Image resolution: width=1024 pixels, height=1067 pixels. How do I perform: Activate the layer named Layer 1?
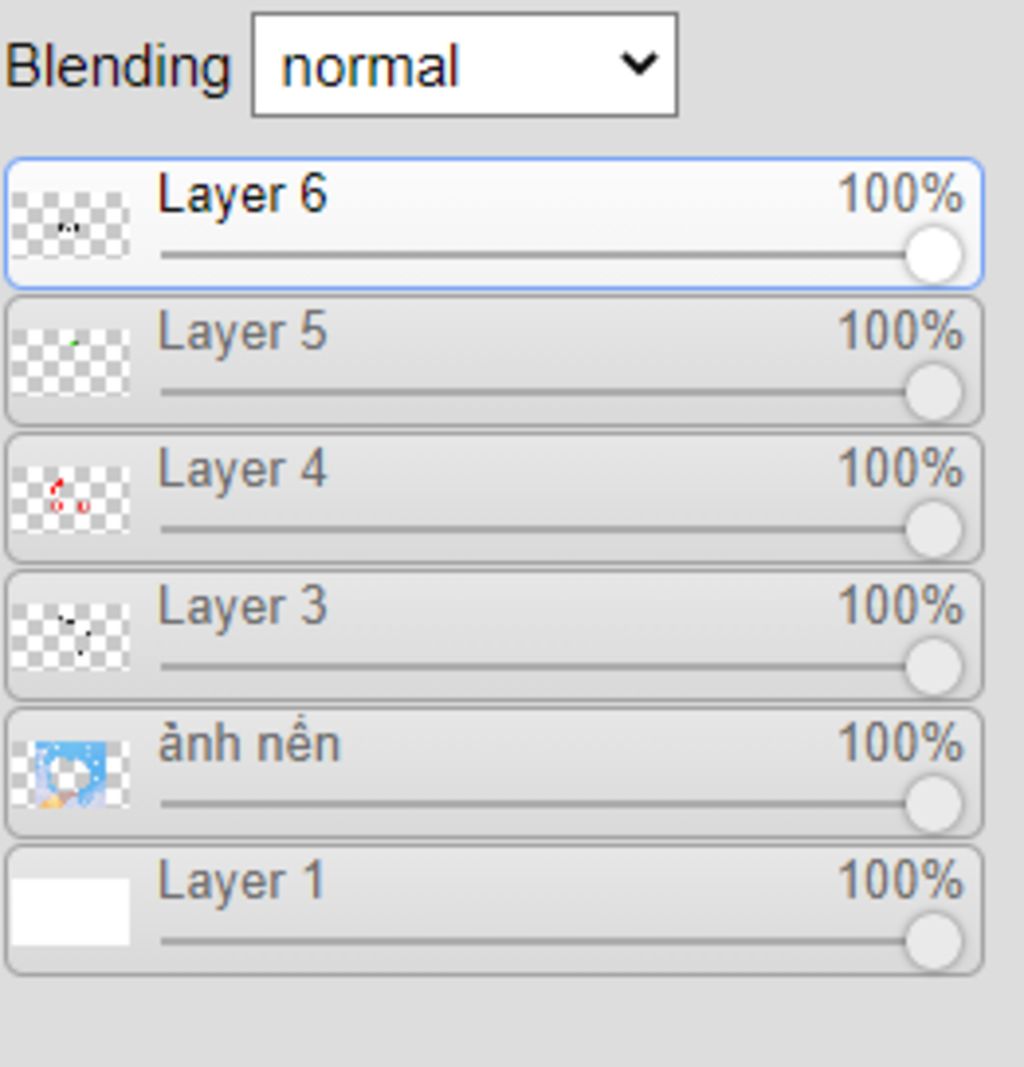(494, 911)
